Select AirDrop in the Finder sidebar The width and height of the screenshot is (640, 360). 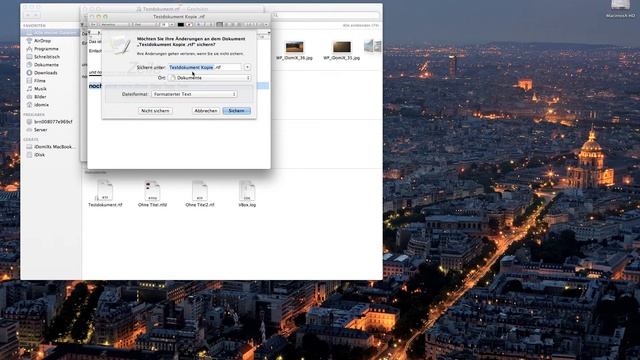42,41
